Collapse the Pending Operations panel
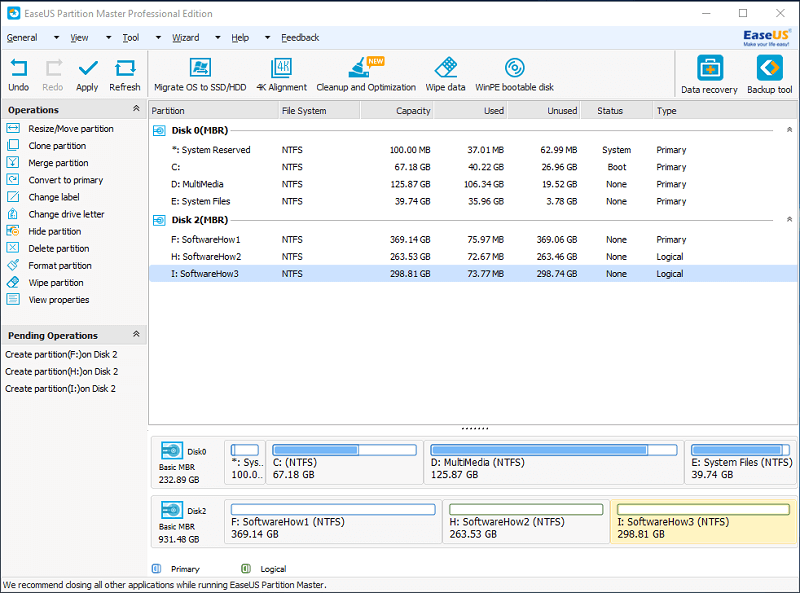This screenshot has height=593, width=800. pyautogui.click(x=136, y=335)
